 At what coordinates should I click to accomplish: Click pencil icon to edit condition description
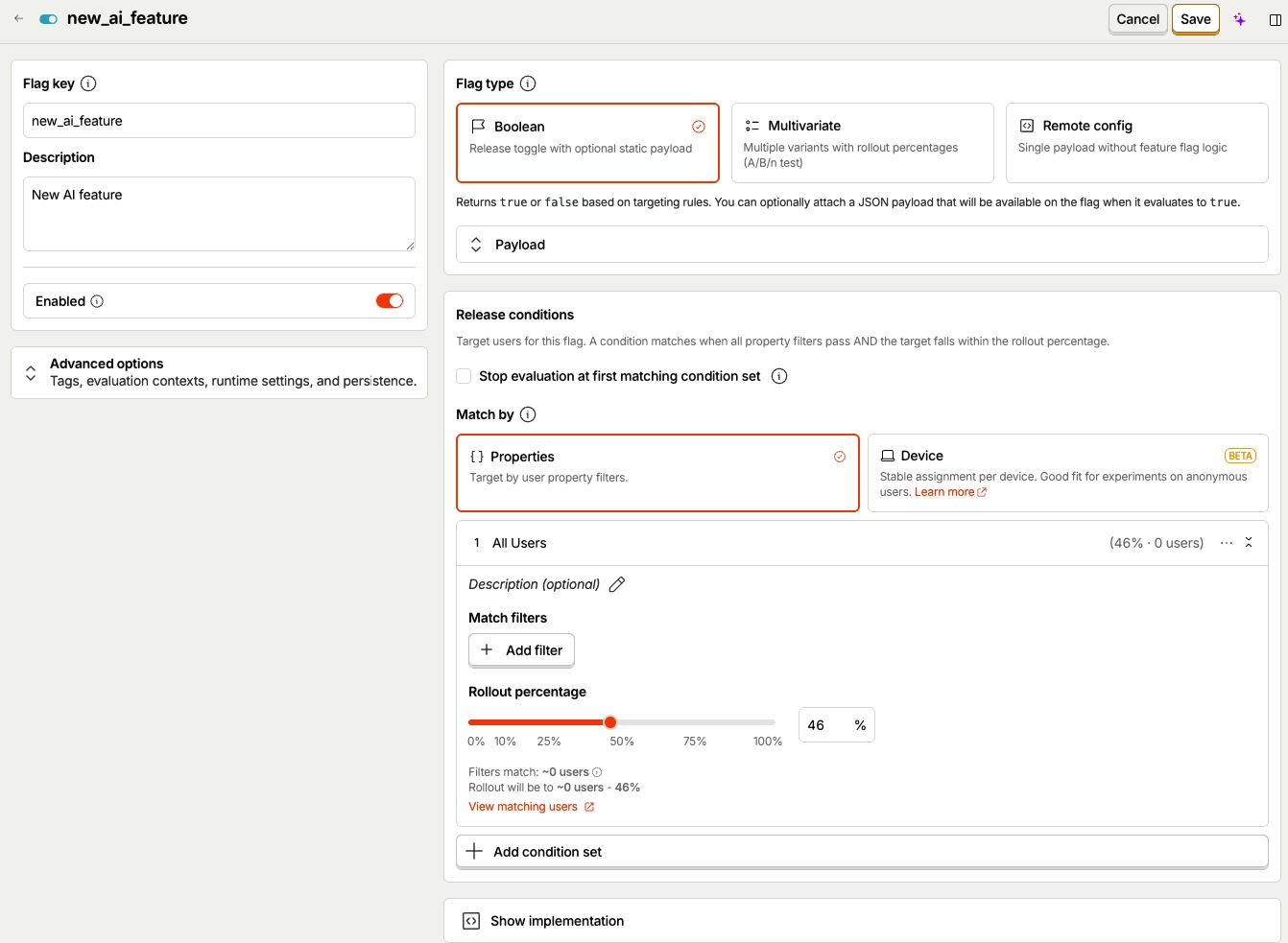click(x=617, y=584)
